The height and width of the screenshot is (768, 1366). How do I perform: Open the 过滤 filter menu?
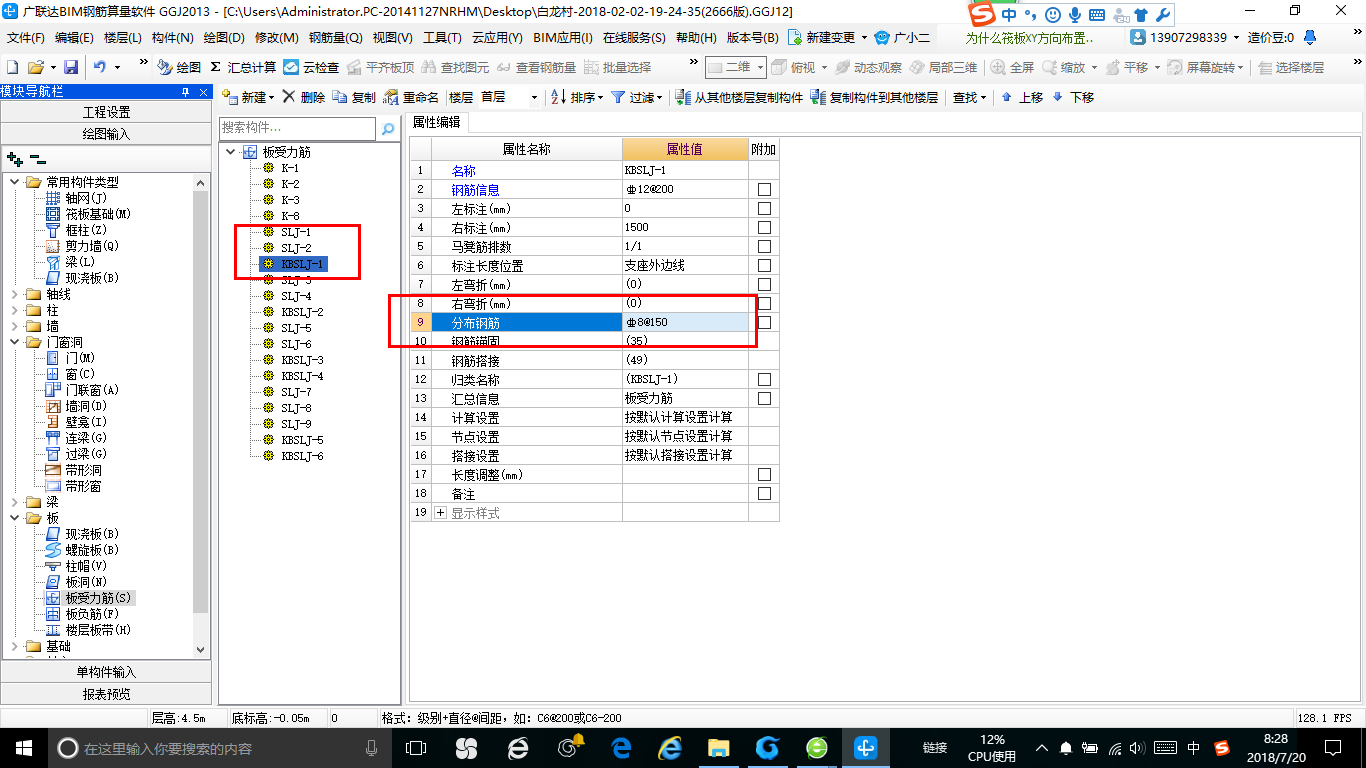tap(637, 97)
